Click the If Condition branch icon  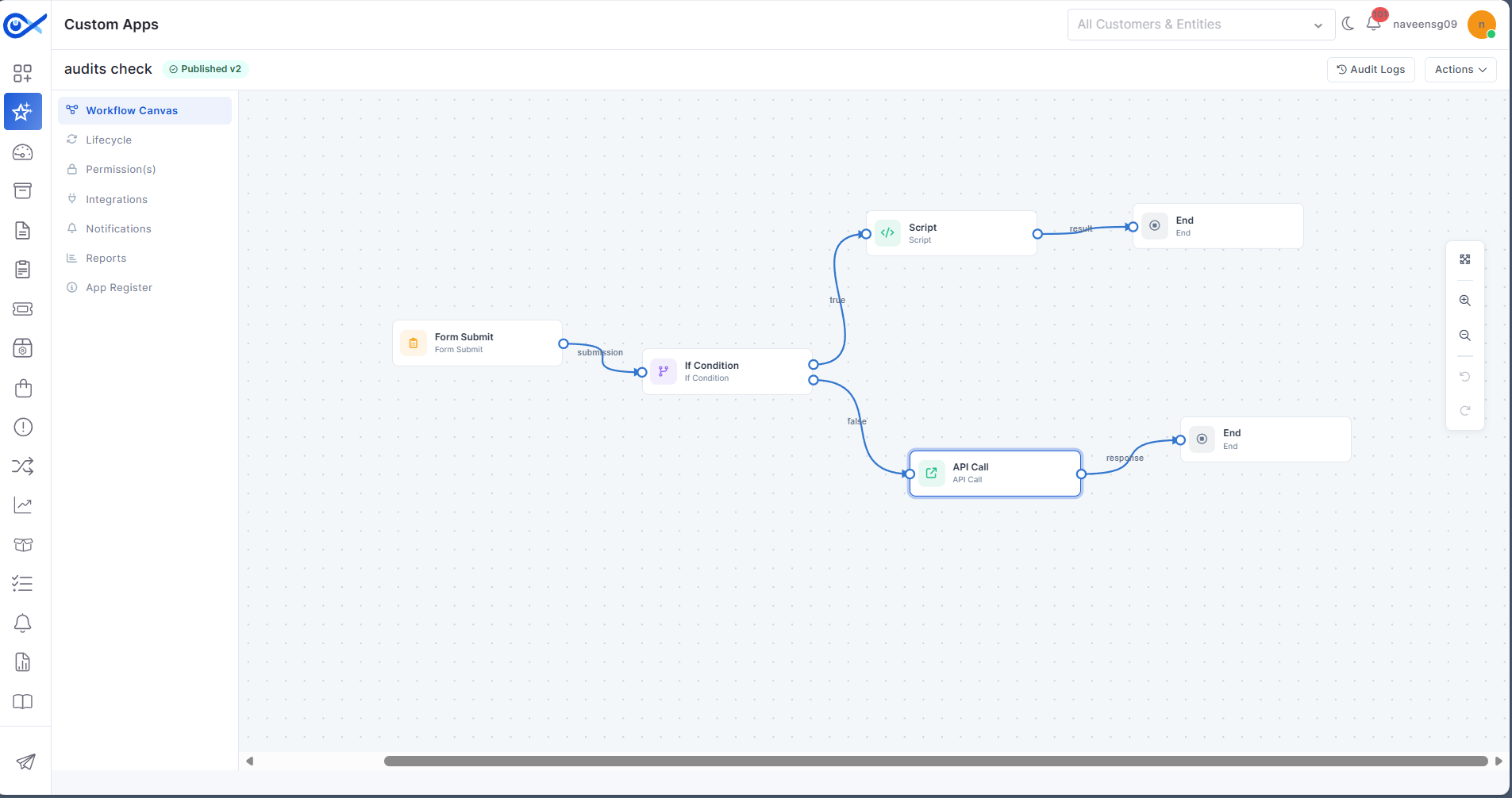click(x=664, y=371)
